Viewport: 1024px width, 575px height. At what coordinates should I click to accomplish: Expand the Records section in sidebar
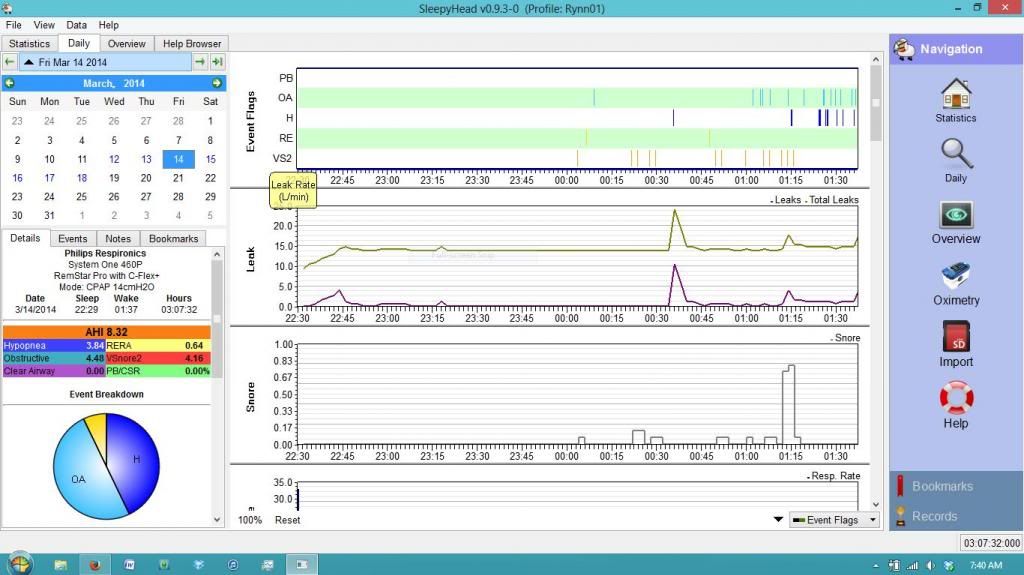click(934, 516)
